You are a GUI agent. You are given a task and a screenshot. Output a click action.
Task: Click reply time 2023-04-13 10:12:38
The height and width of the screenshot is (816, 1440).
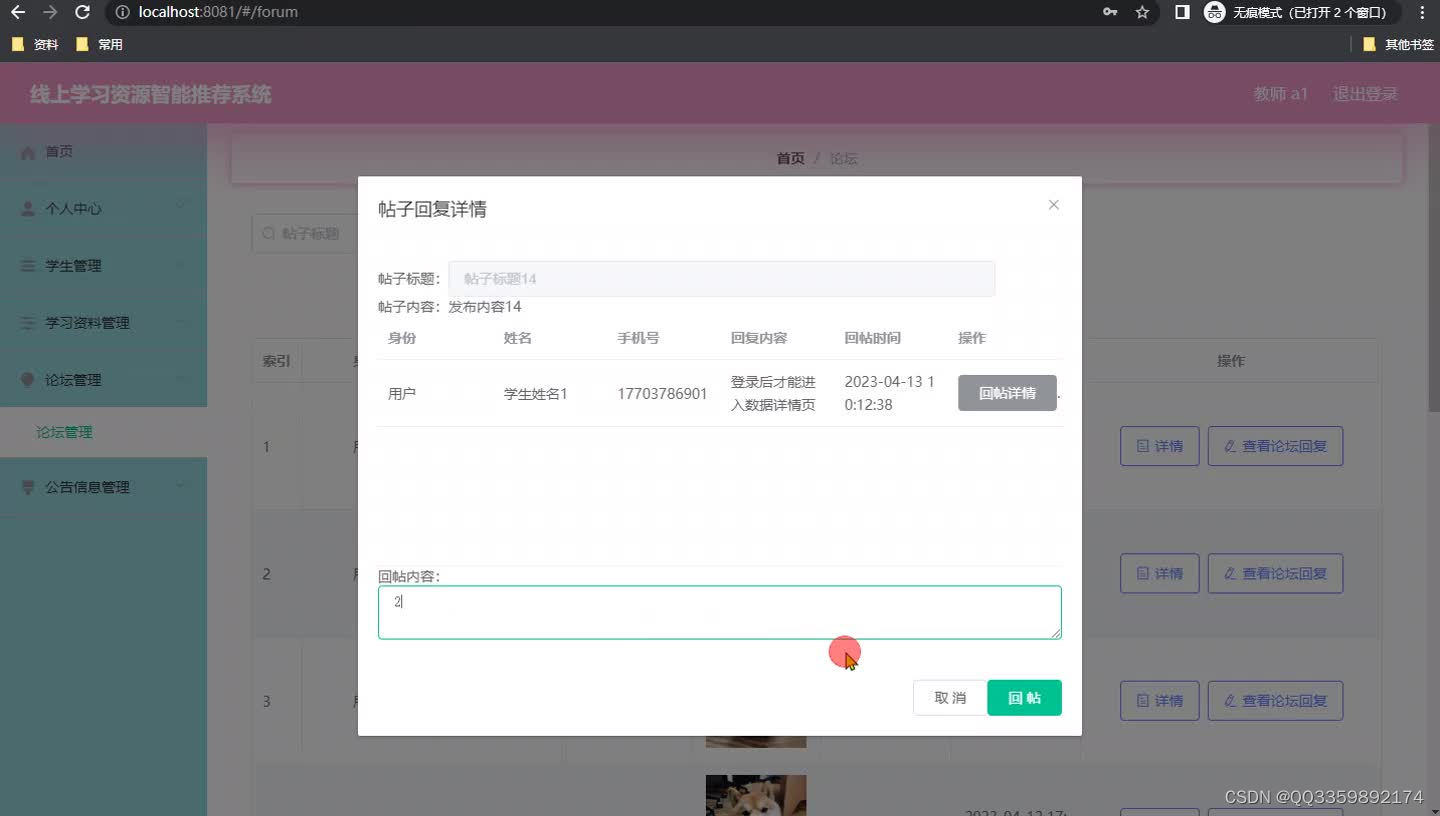point(890,393)
